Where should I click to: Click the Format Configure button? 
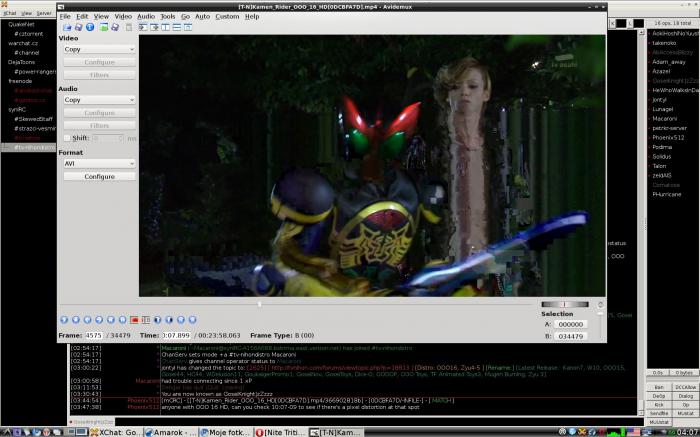(x=99, y=176)
